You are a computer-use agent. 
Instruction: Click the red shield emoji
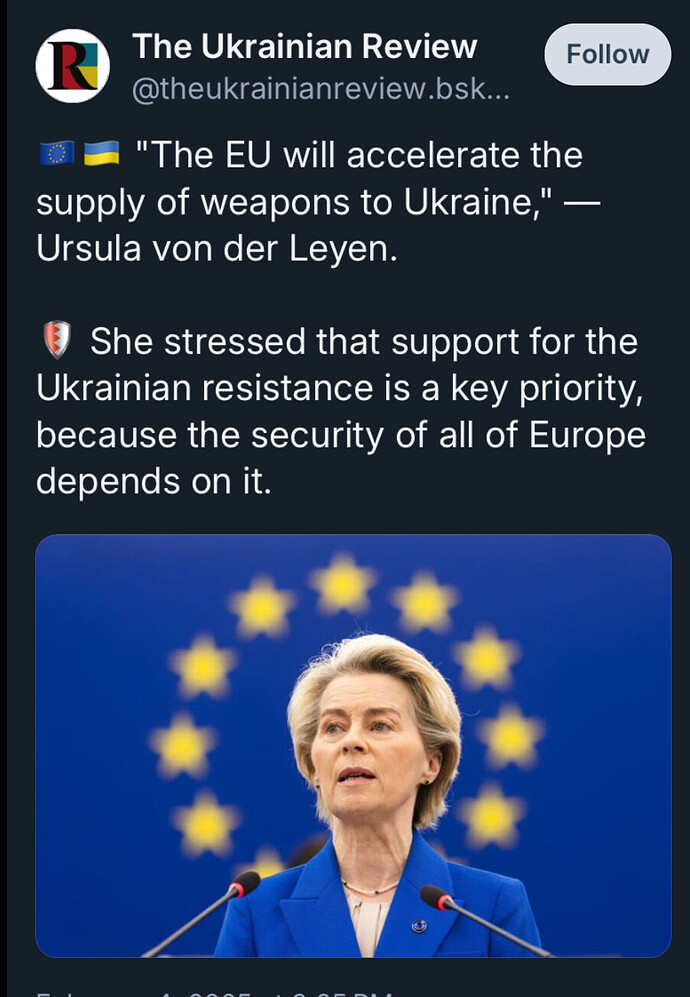coord(57,340)
